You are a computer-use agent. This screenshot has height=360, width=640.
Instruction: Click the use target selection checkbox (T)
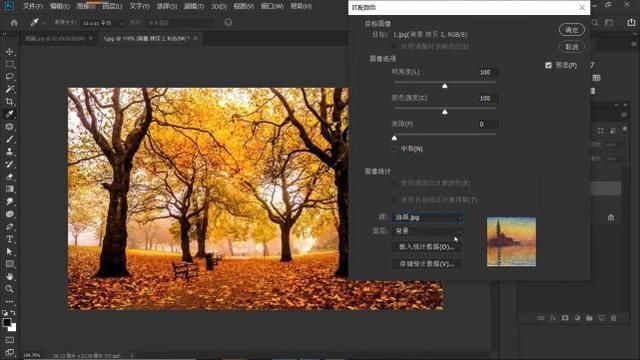click(x=394, y=200)
